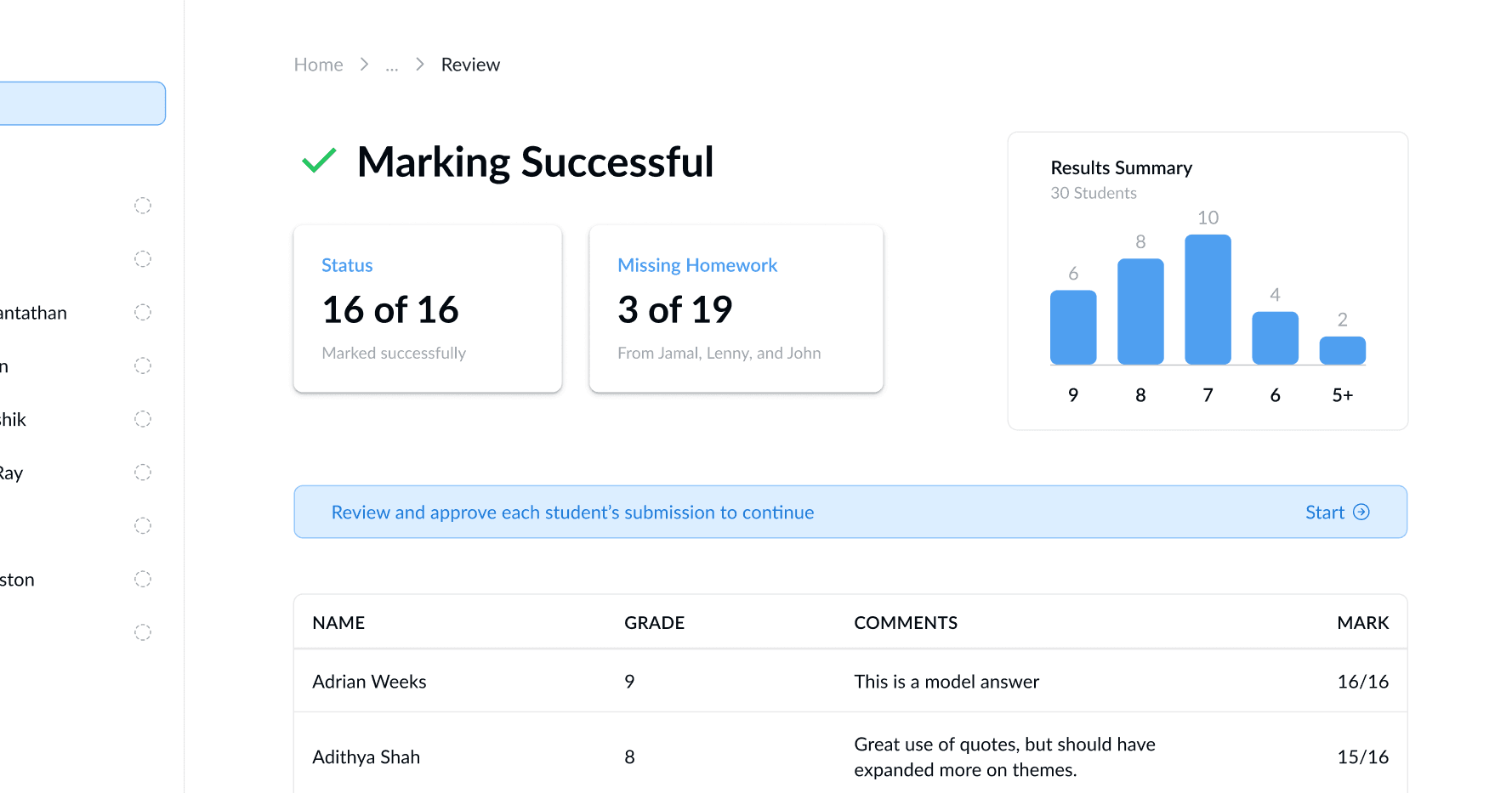Image resolution: width=1512 pixels, height=793 pixels.
Task: Select the Review breadcrumb item
Action: pyautogui.click(x=470, y=65)
